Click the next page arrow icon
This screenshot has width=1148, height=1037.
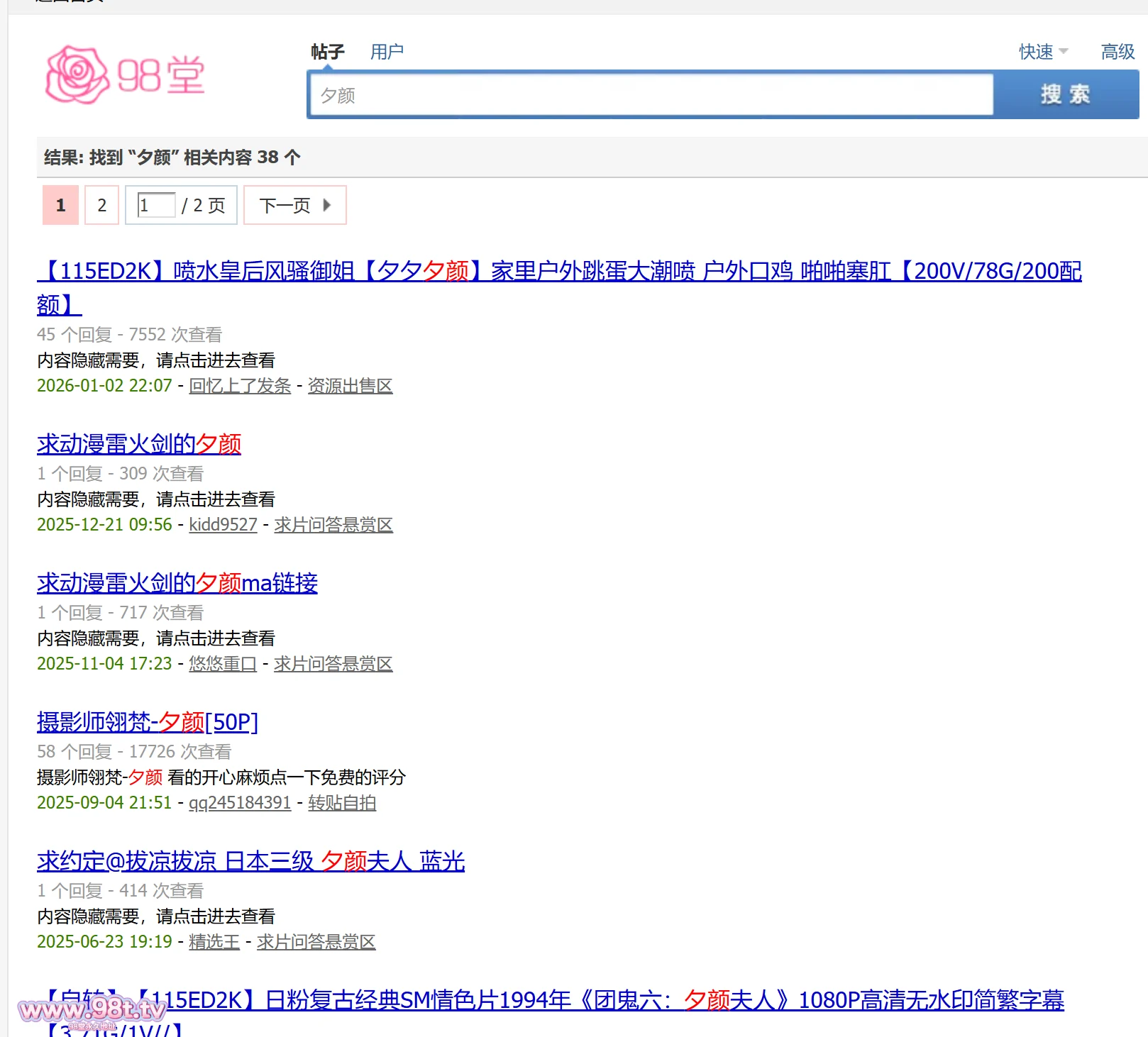[327, 206]
